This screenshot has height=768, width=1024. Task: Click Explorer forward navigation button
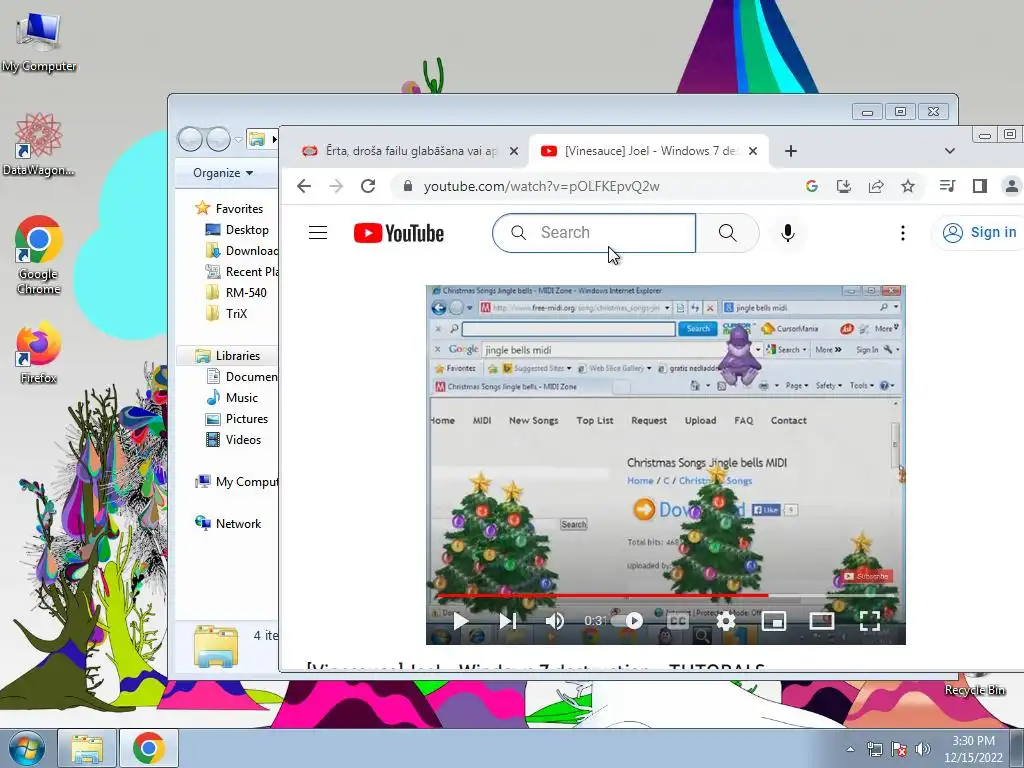pos(218,139)
